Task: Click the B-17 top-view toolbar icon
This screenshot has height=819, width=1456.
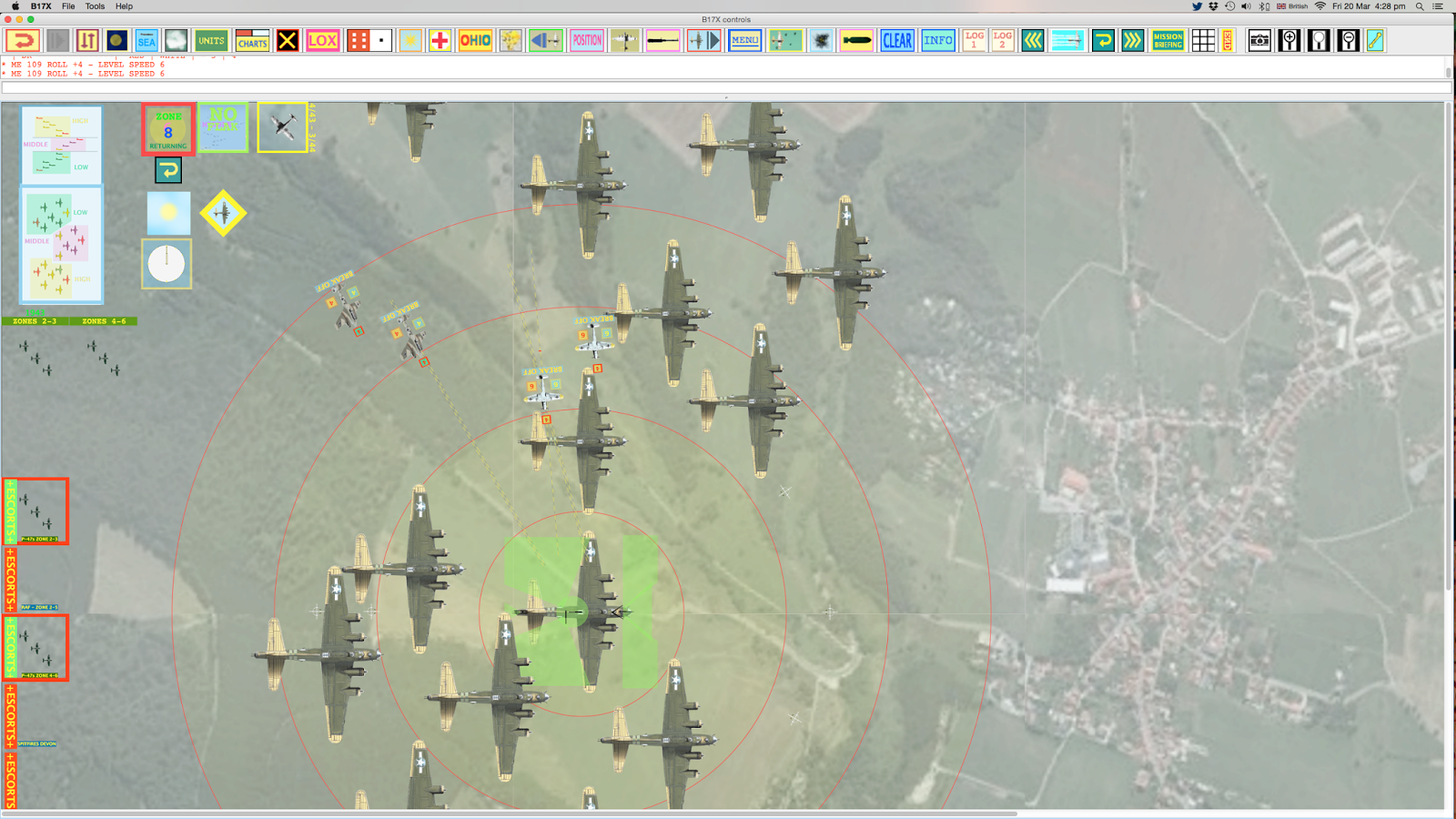Action: click(625, 40)
